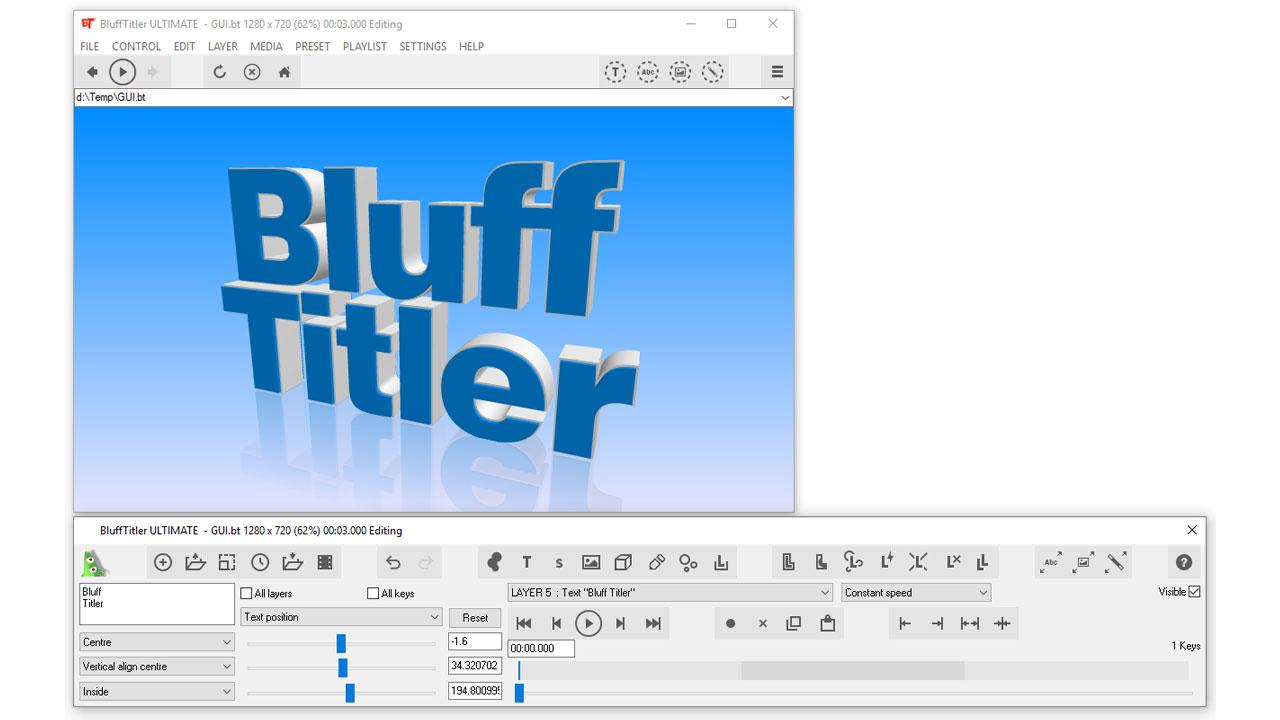Click the paste key clipboard button
The height and width of the screenshot is (720, 1280).
click(827, 623)
